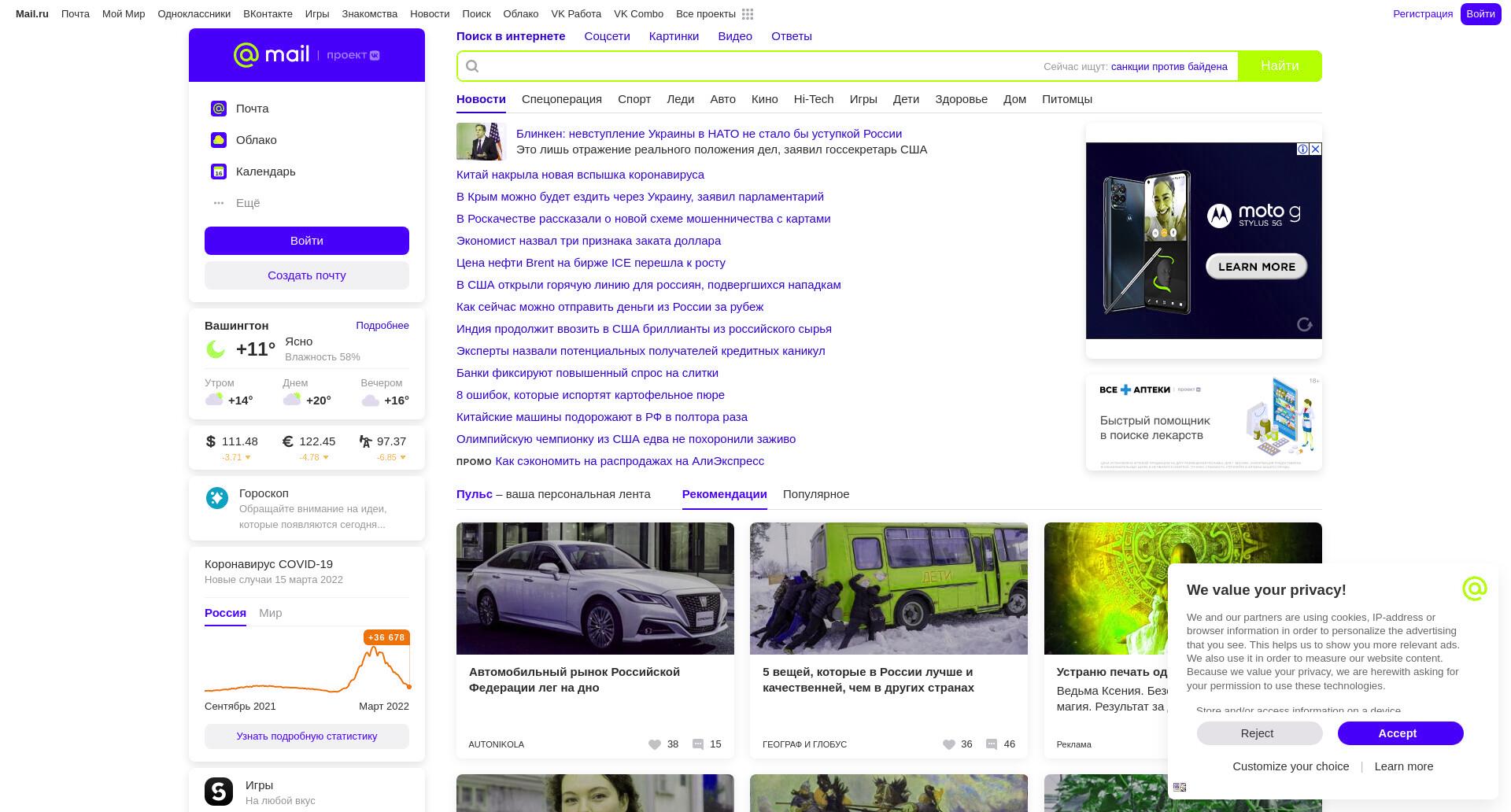Click the @ logo in privacy popup

click(1475, 589)
